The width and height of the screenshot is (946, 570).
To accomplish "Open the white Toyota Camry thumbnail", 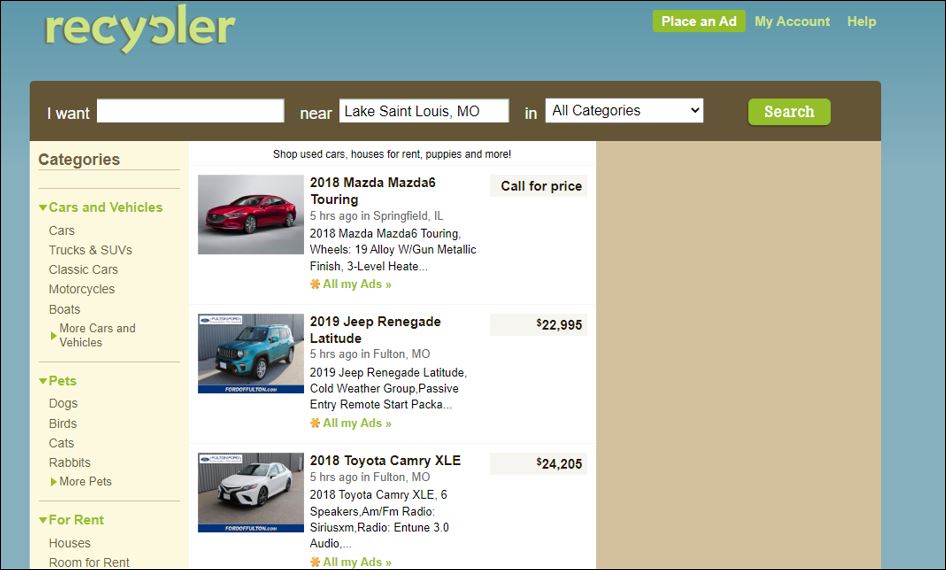I will pos(251,493).
